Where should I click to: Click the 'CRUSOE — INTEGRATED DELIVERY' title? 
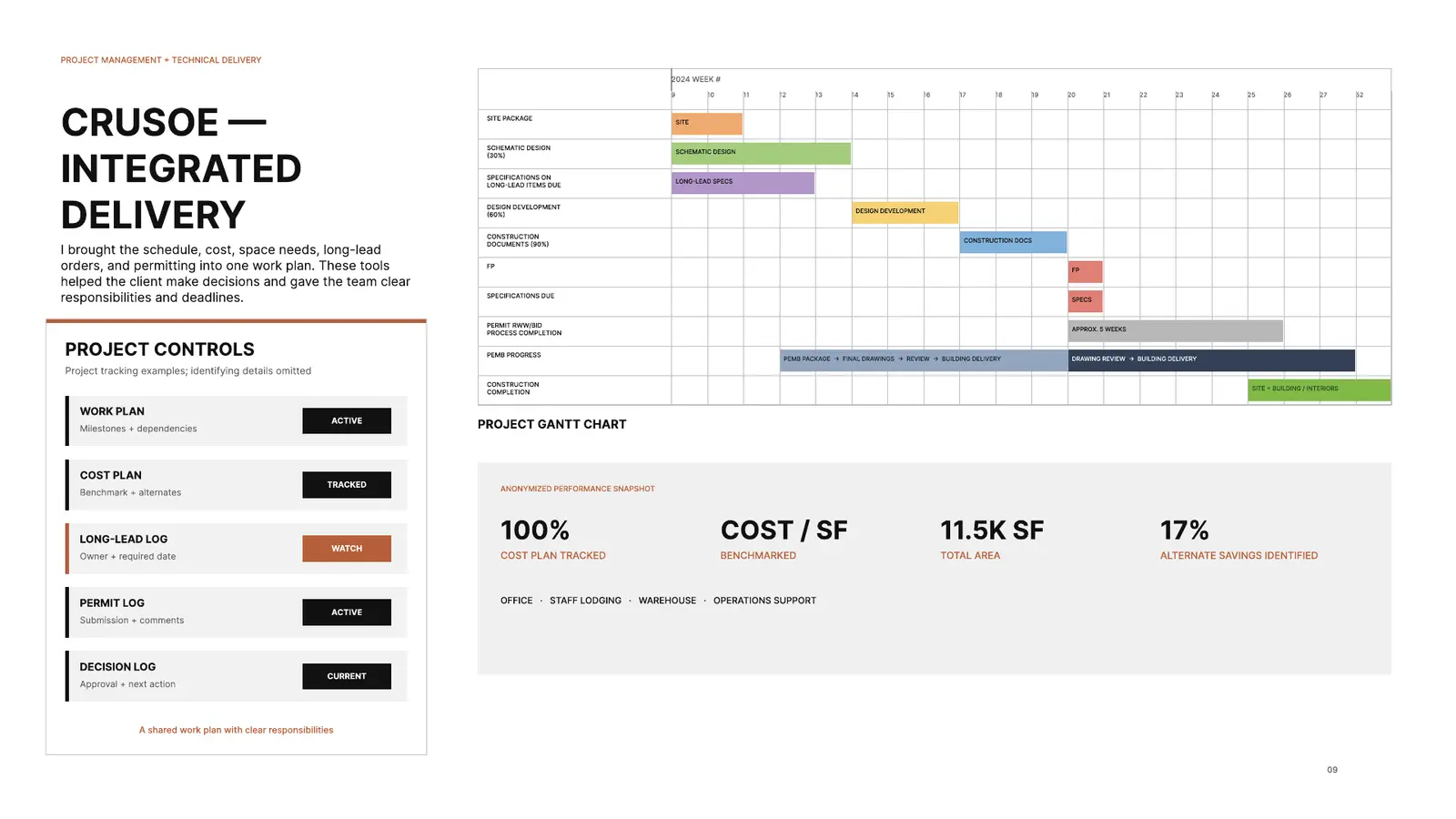pos(181,168)
